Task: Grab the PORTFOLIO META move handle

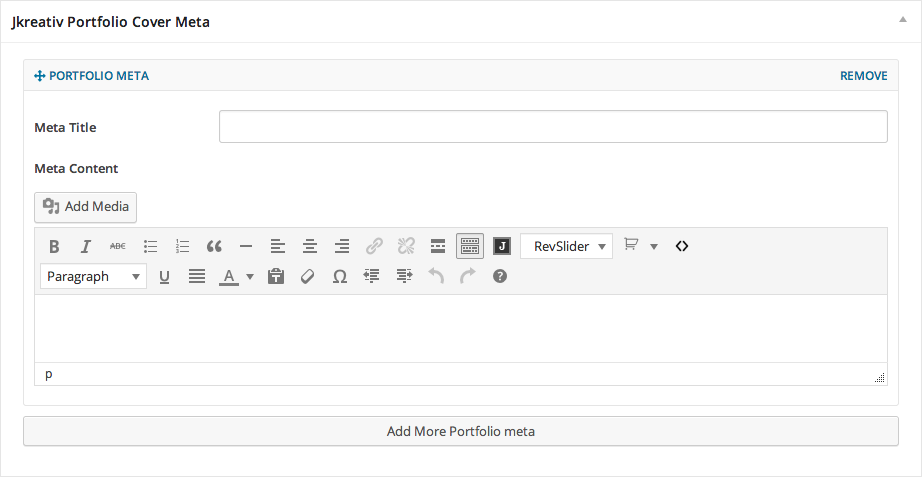Action: (x=39, y=76)
